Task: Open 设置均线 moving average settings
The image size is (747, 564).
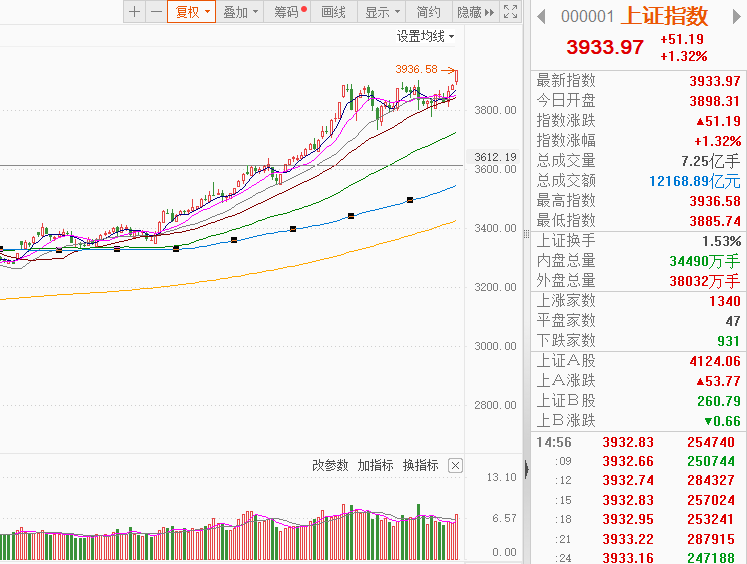Action: coord(425,36)
